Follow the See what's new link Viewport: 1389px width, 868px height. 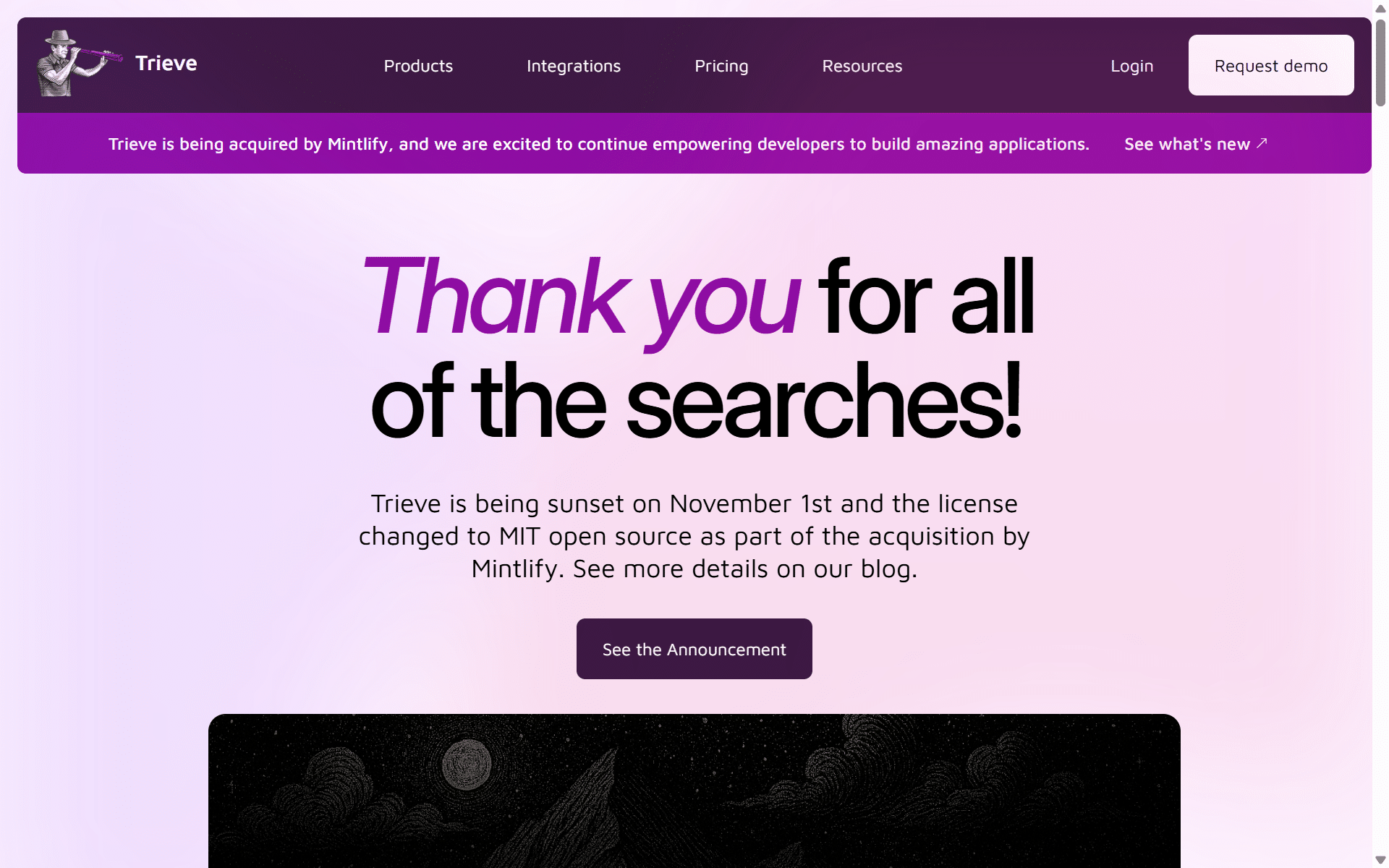click(x=1196, y=144)
